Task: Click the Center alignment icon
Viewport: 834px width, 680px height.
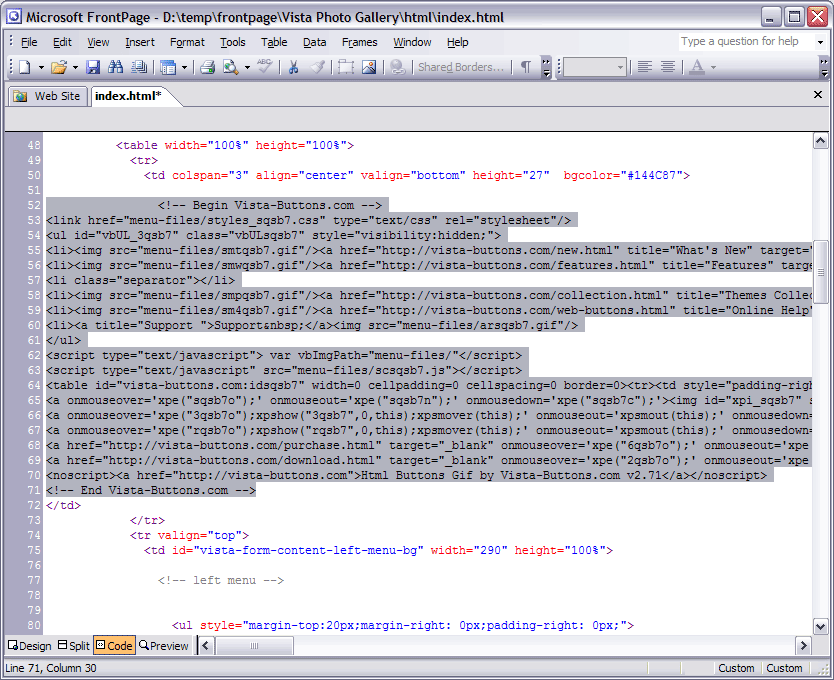Action: tap(668, 67)
